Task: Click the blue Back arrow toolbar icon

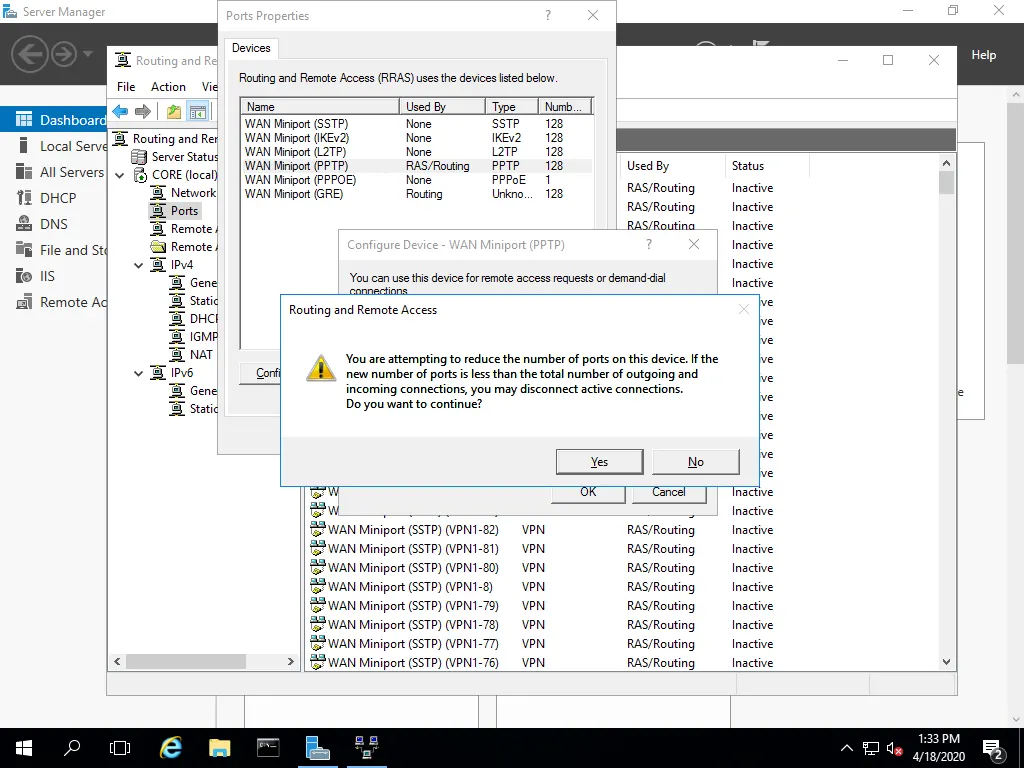Action: coord(120,111)
